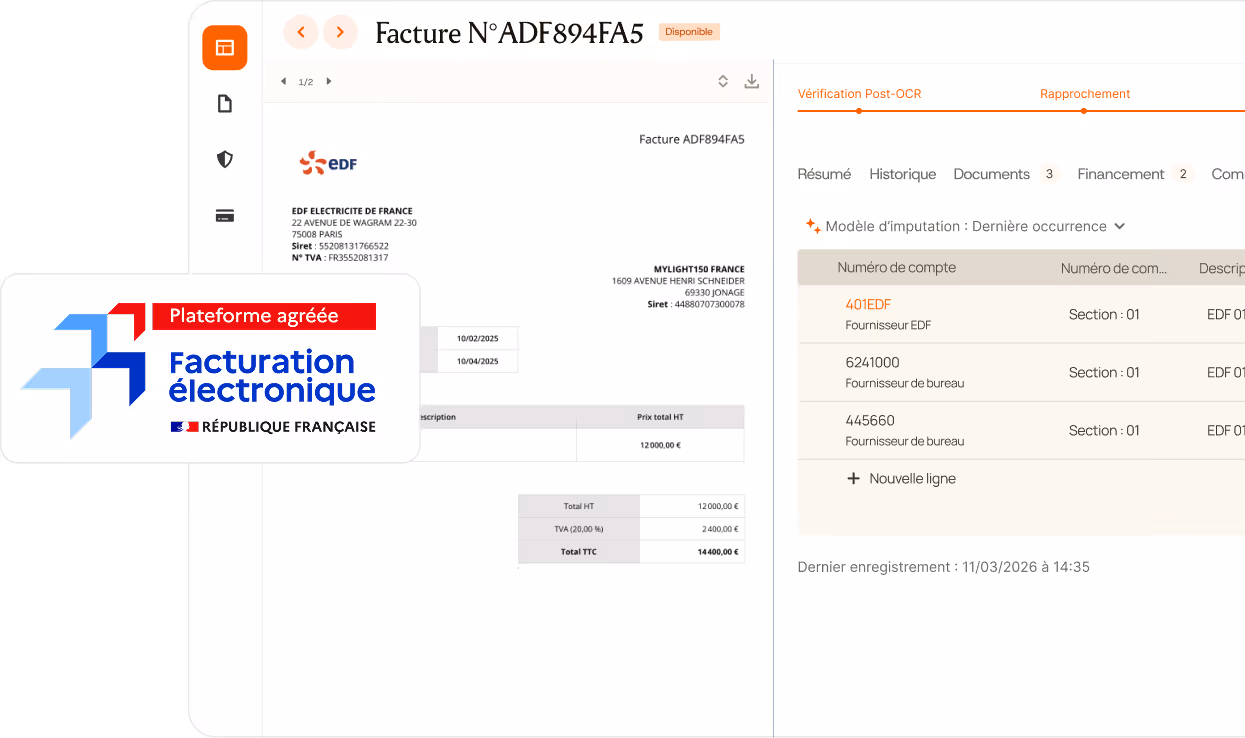
Task: Click the Fournisseur EDF label
Action: point(888,325)
